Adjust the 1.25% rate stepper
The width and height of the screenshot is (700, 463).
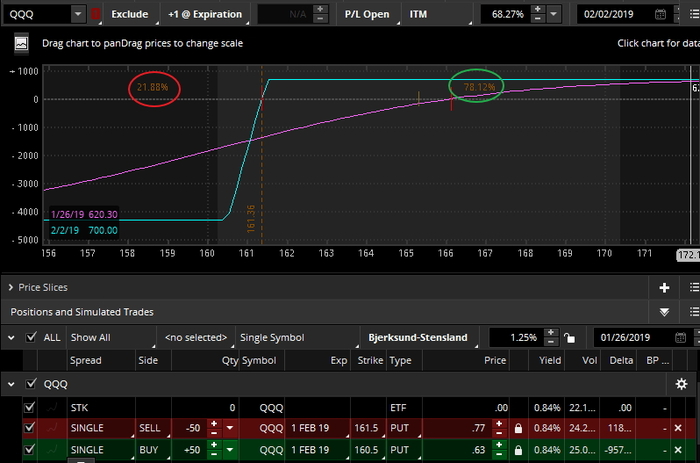[x=551, y=338]
